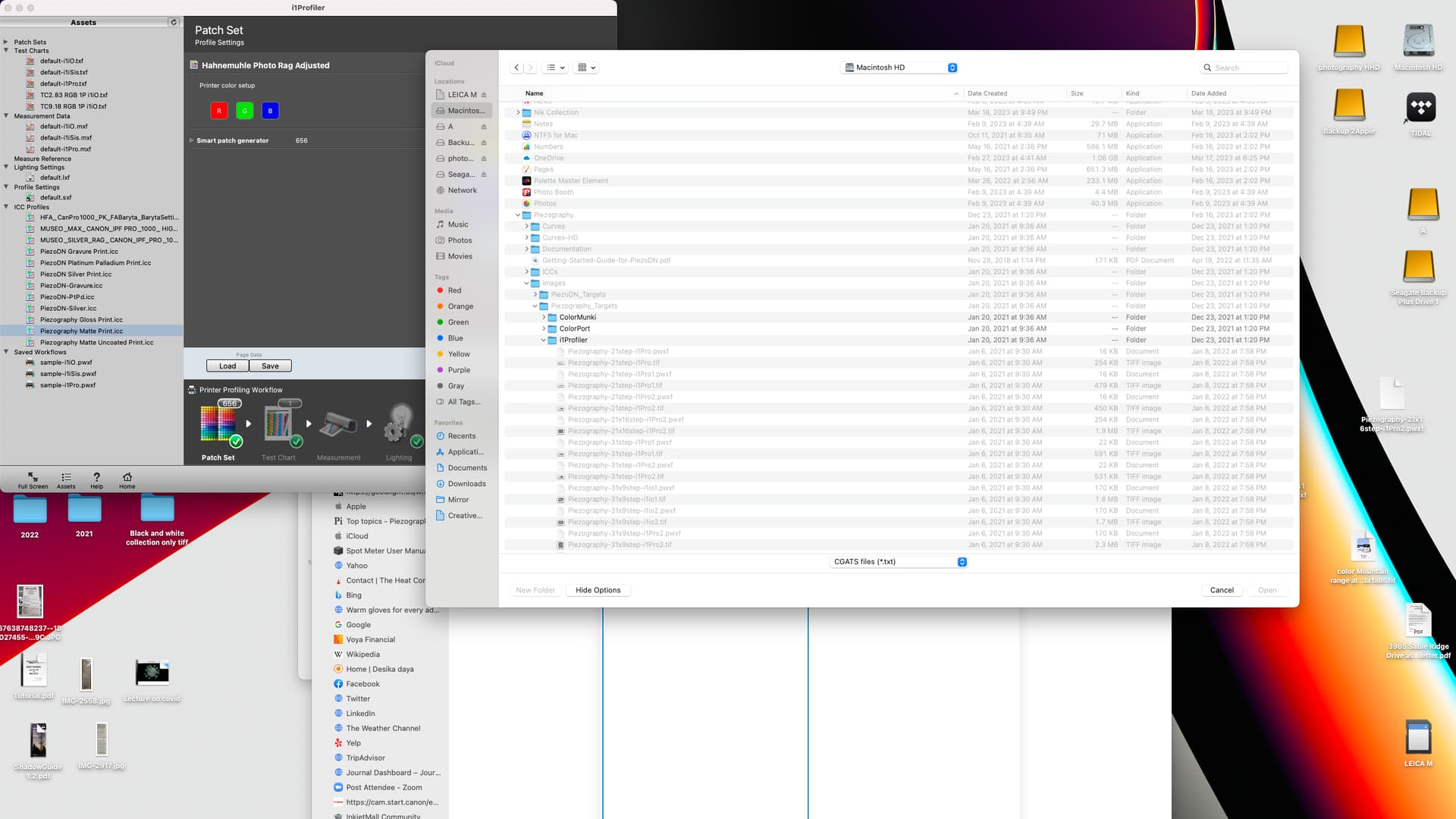Open the CGATS files format dropdown

899,562
